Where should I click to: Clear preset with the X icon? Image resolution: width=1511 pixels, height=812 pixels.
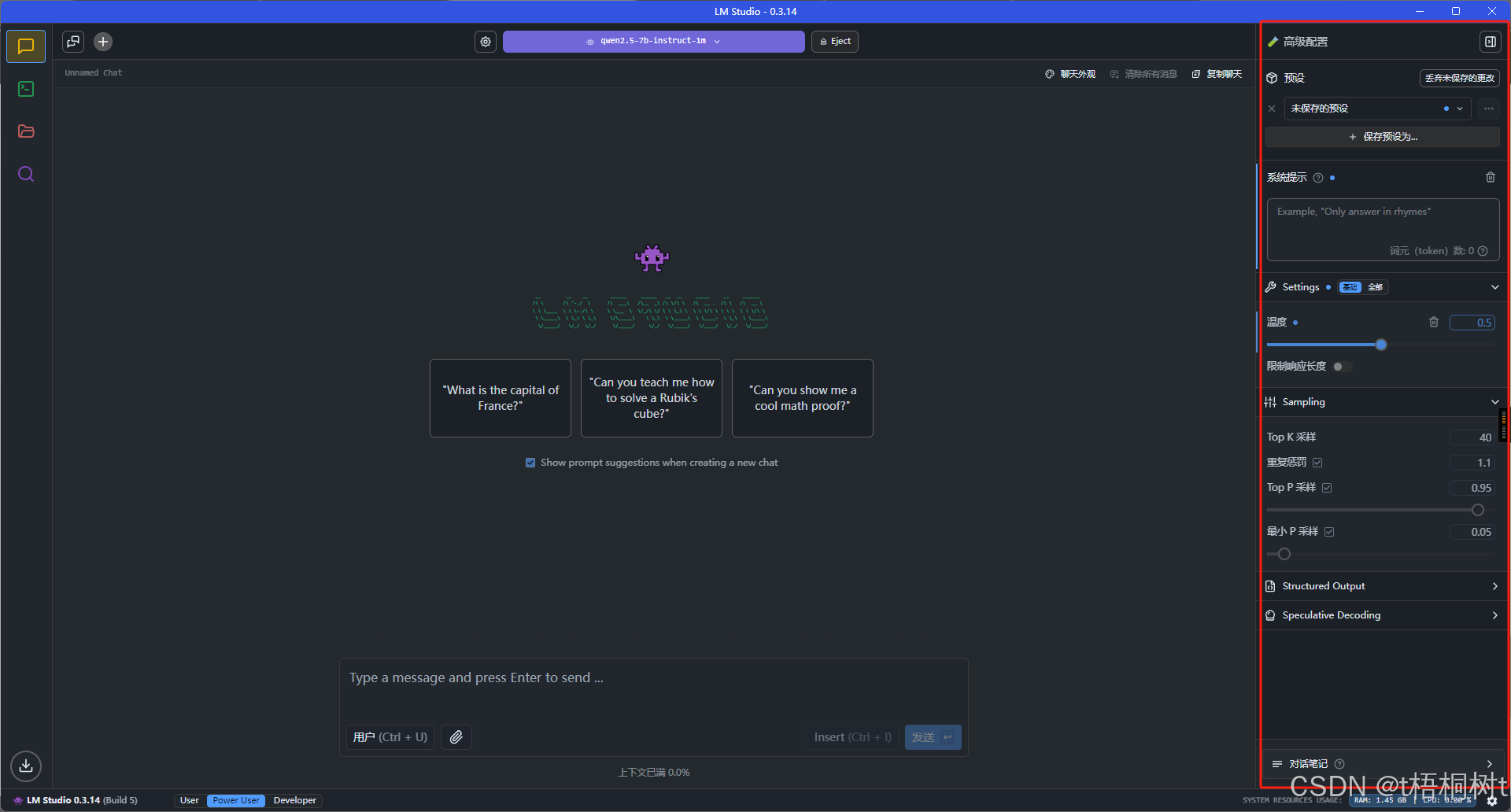coord(1272,109)
